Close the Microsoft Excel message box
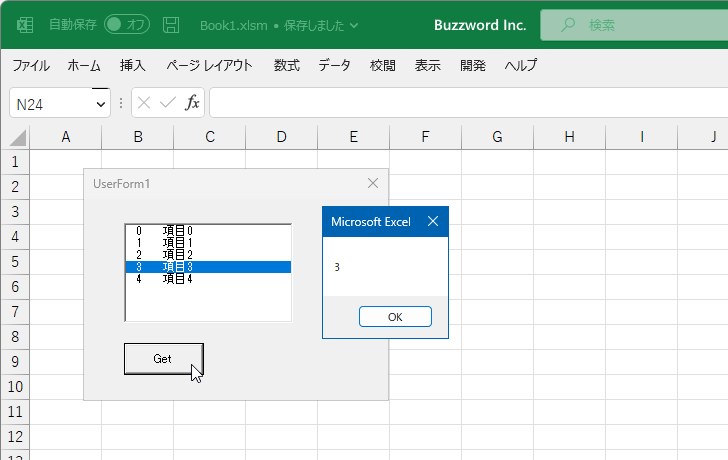 [433, 221]
